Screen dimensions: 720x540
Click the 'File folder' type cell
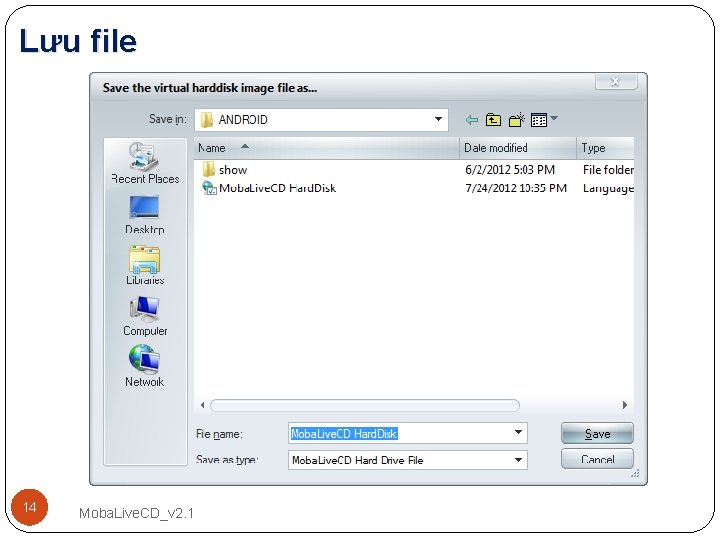tap(608, 170)
